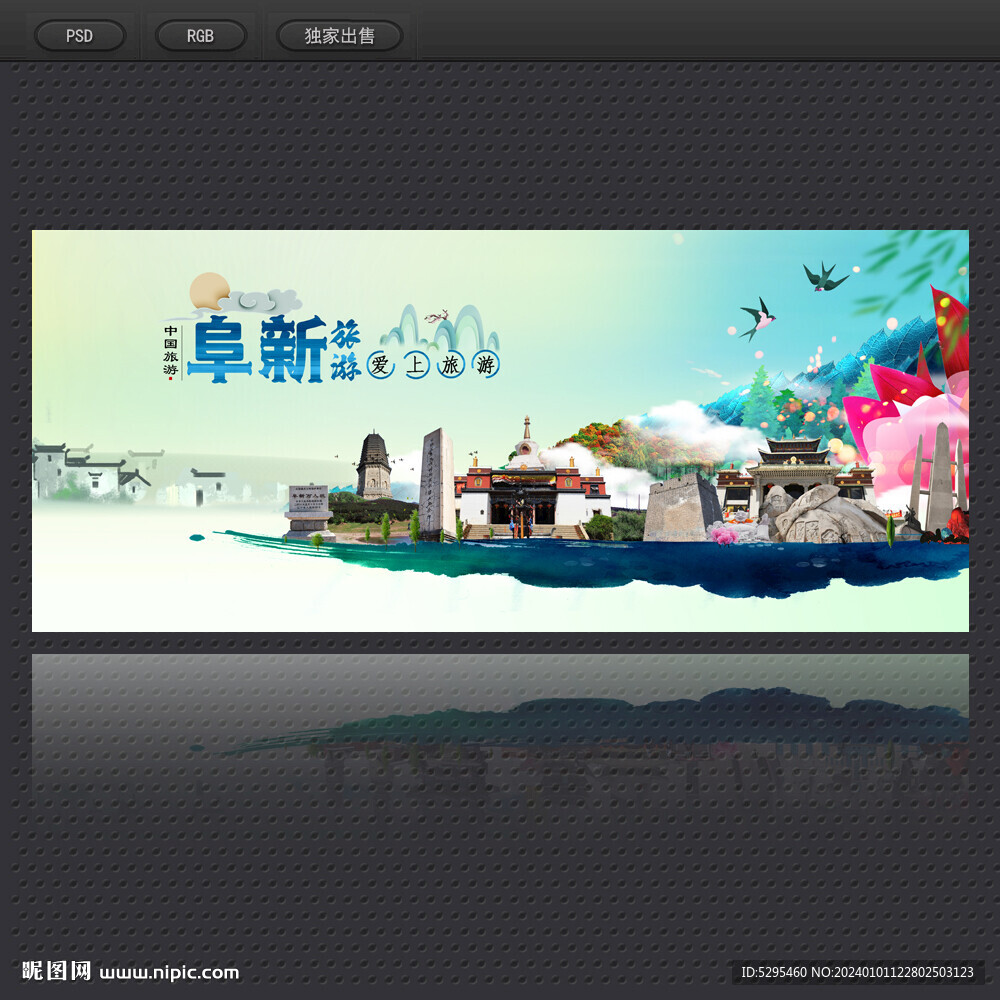Click the upper swallow bird
This screenshot has width=1000, height=1000.
point(824,277)
